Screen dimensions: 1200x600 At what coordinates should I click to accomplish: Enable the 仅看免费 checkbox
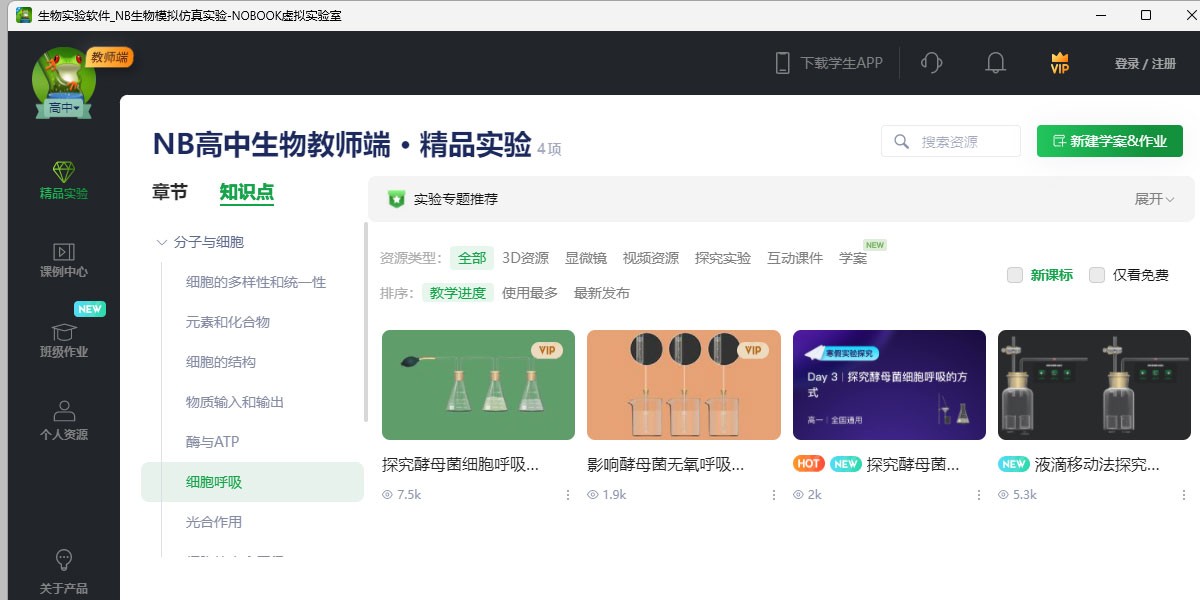[x=1097, y=275]
